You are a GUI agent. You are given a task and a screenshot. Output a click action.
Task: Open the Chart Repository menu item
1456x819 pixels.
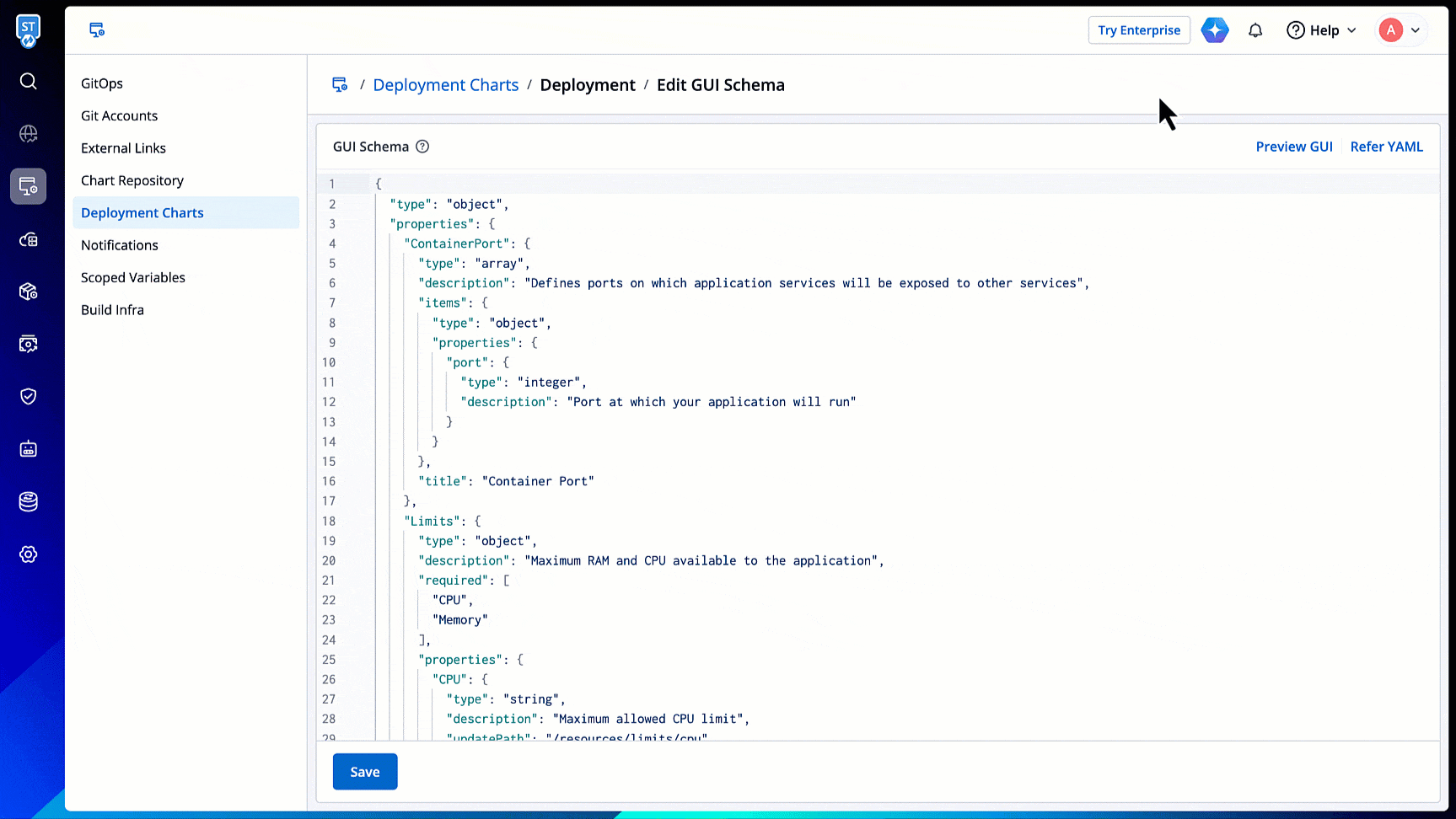coord(132,180)
